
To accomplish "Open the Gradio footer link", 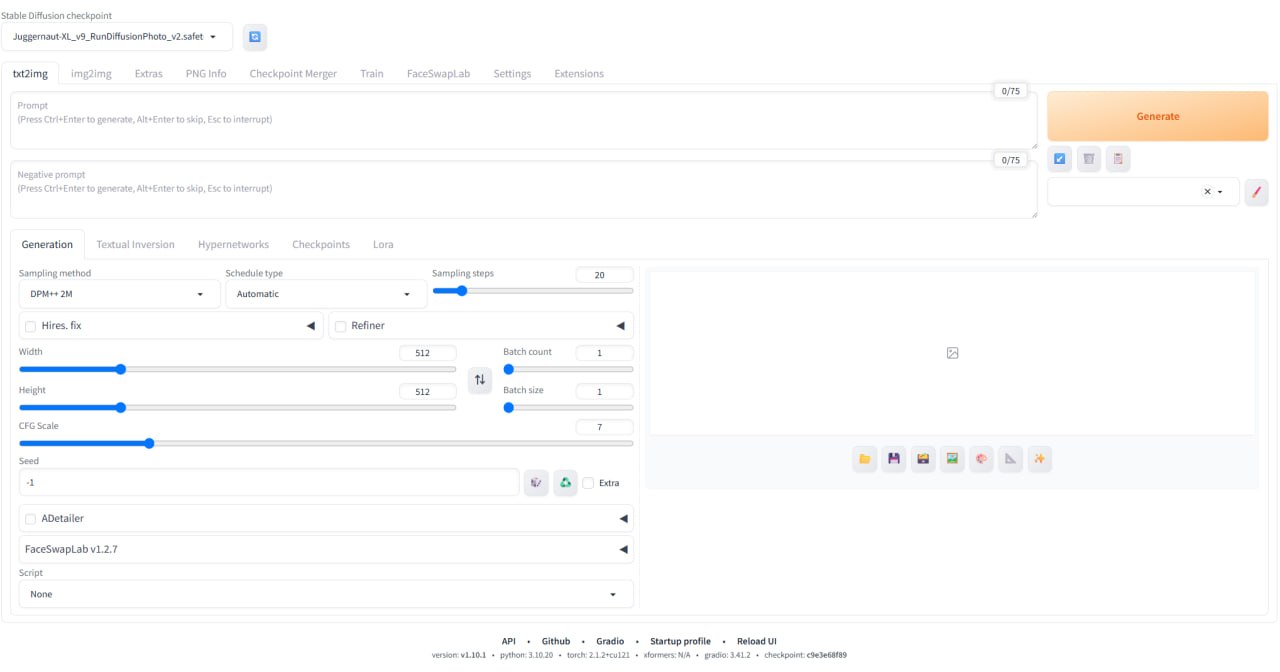I will [x=610, y=641].
